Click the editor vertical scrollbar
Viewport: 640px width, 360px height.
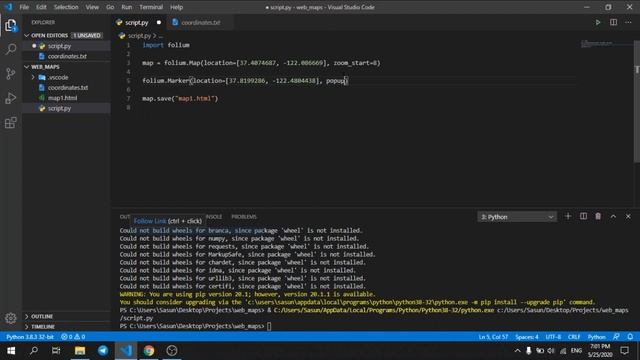tap(637, 102)
